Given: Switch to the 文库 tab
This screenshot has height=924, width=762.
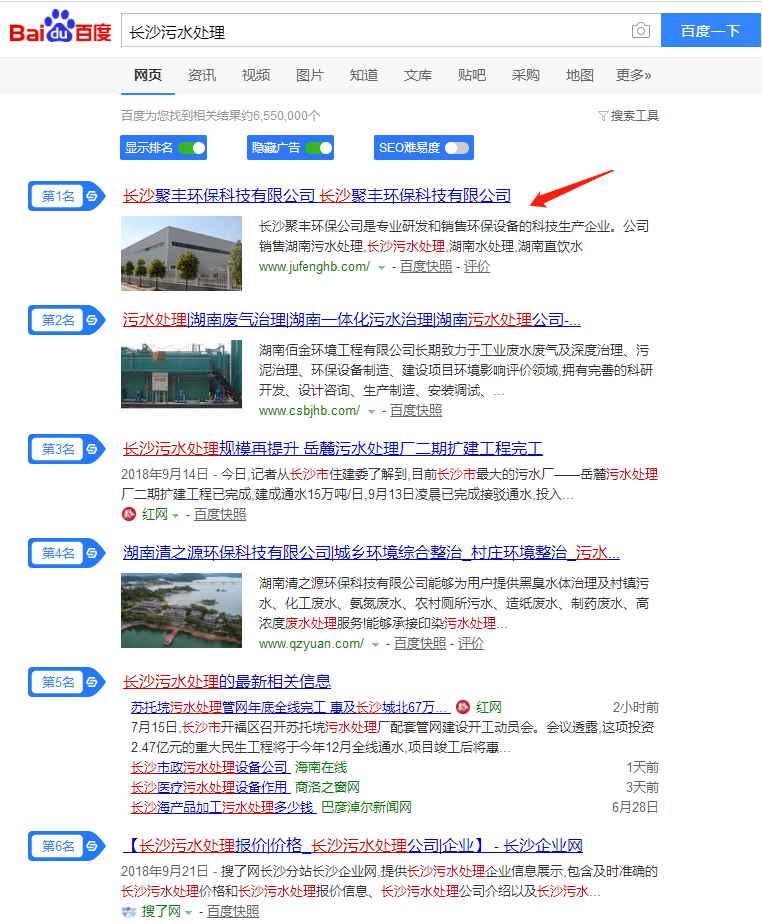Looking at the screenshot, I should [x=418, y=75].
